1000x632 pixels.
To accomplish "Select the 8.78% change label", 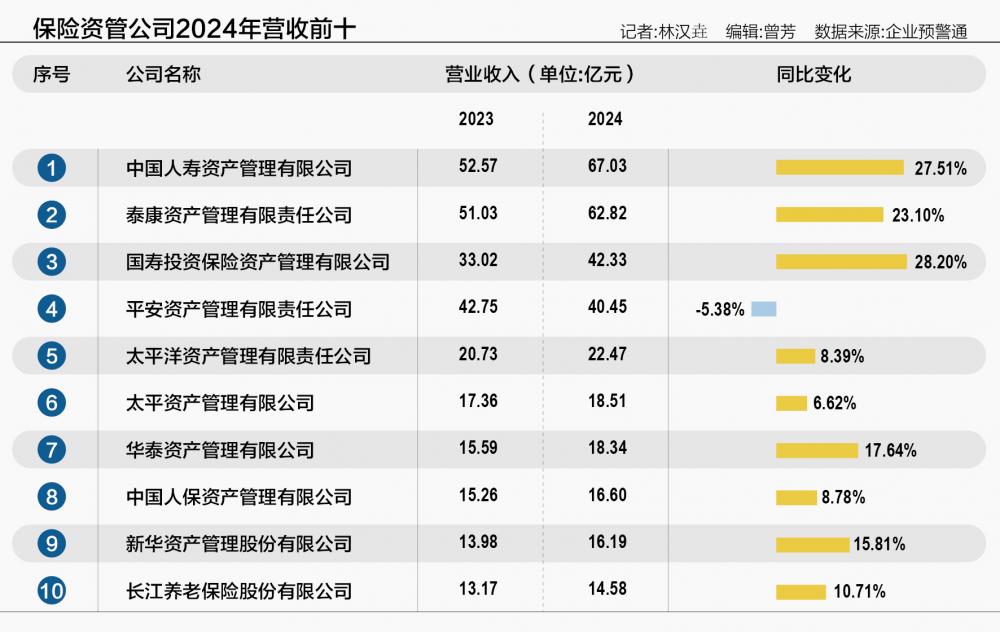I will (x=844, y=497).
